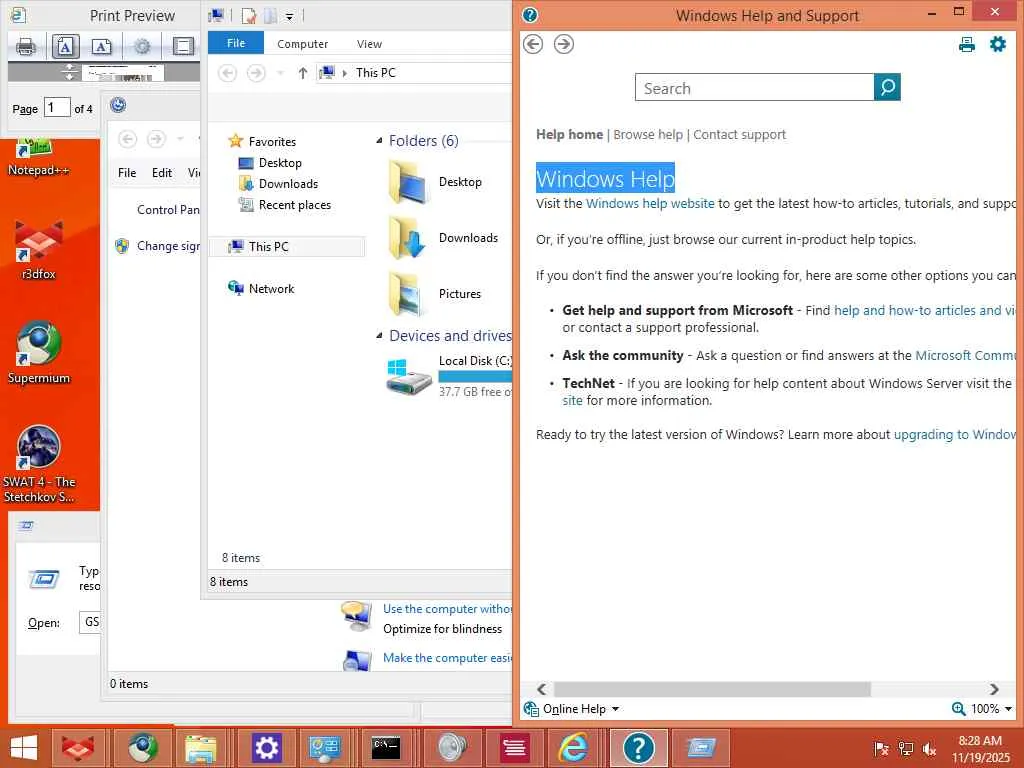Open the Contact support link
The width and height of the screenshot is (1024, 768).
(739, 134)
